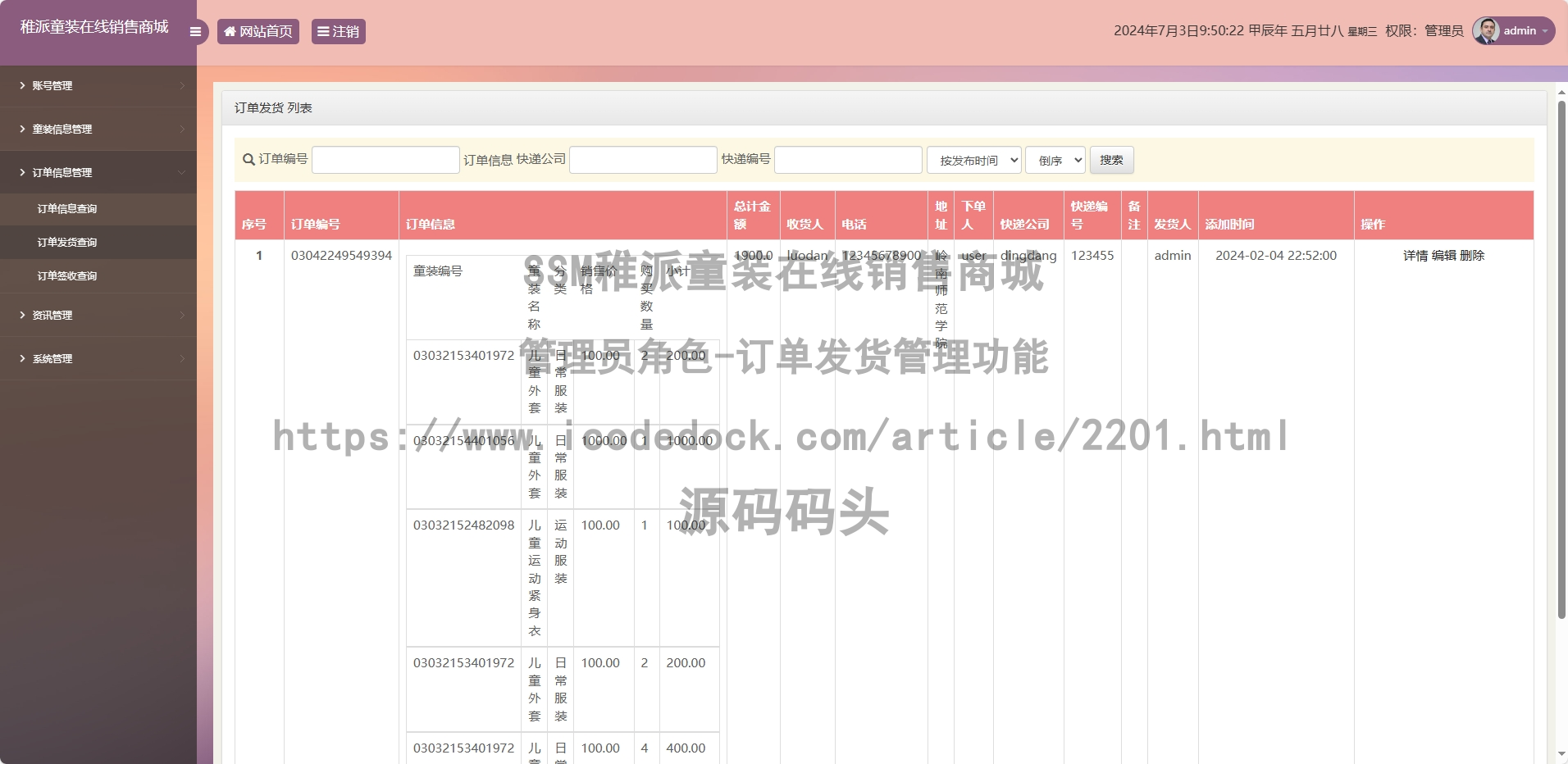Click the 发货人 admin cell

click(1173, 256)
